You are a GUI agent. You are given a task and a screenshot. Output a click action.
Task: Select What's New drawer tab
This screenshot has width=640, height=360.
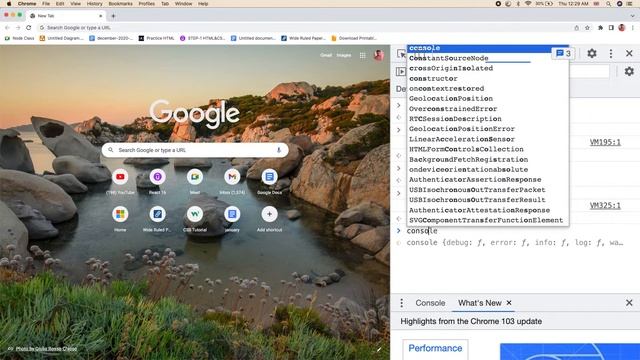480,303
